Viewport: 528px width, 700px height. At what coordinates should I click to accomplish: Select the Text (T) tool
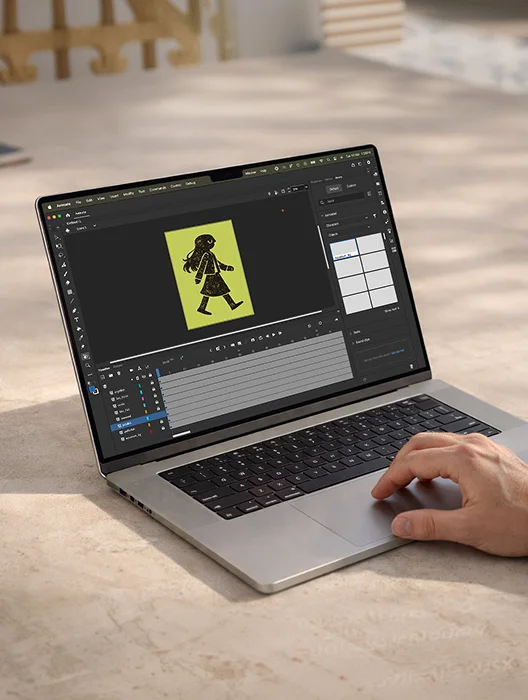pos(76,319)
